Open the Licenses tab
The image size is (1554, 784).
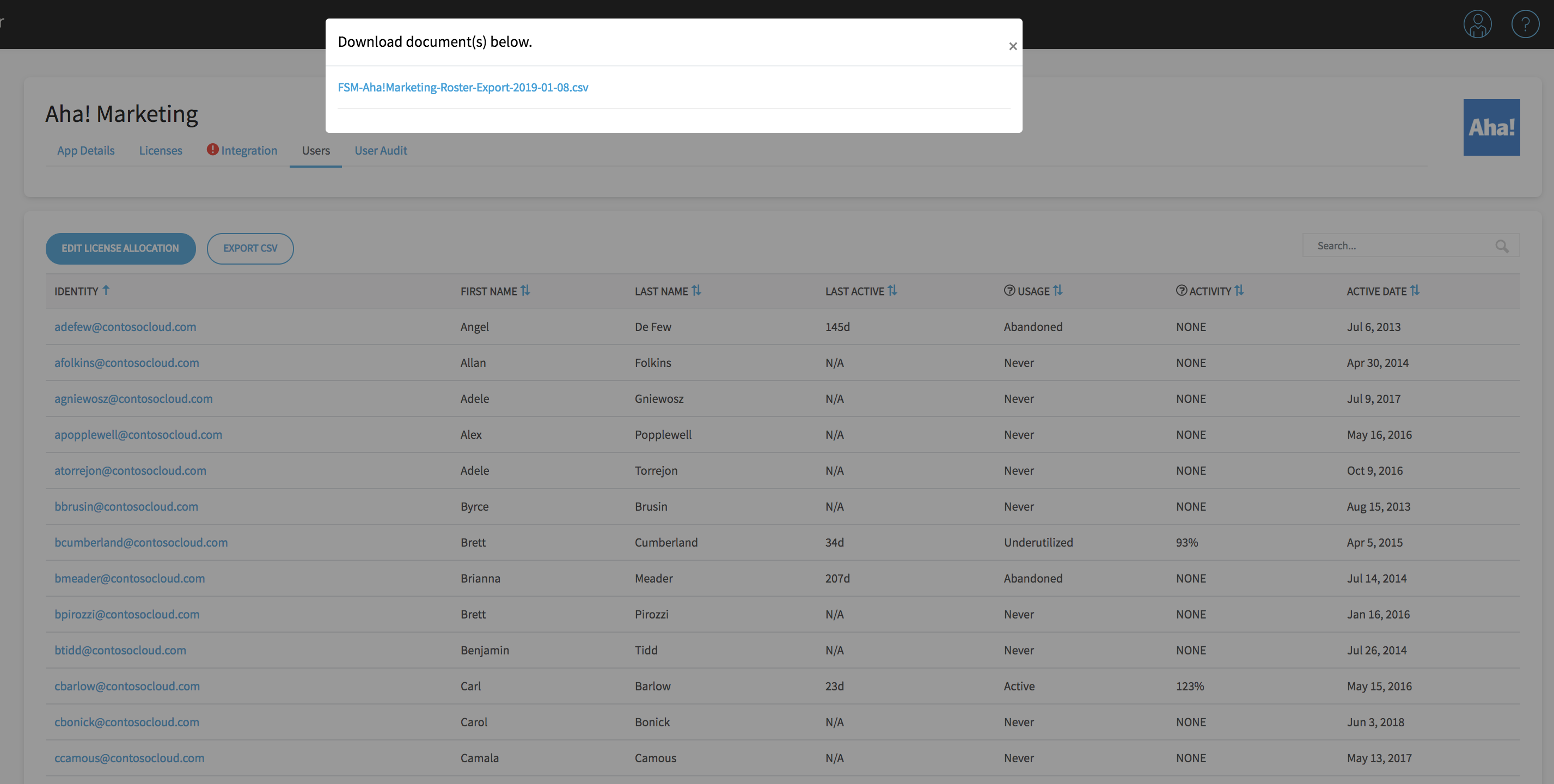(161, 151)
